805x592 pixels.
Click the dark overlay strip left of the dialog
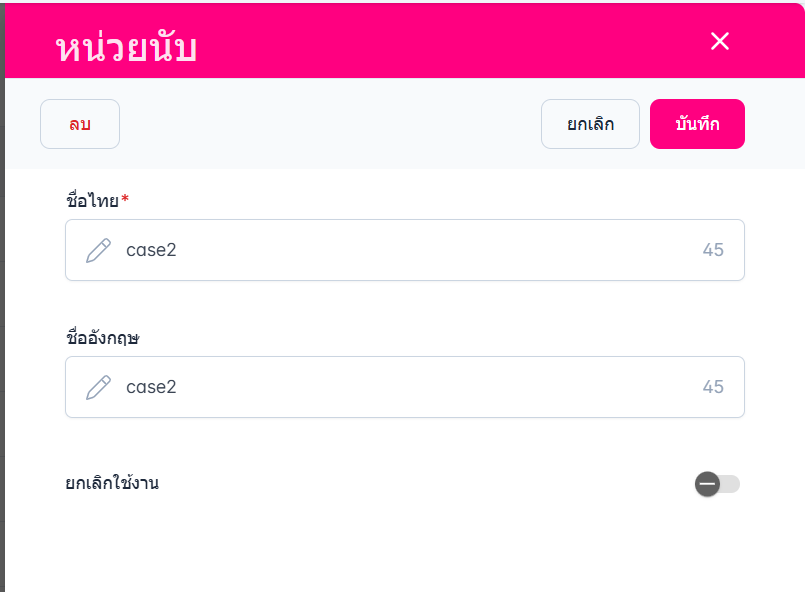coord(2,350)
